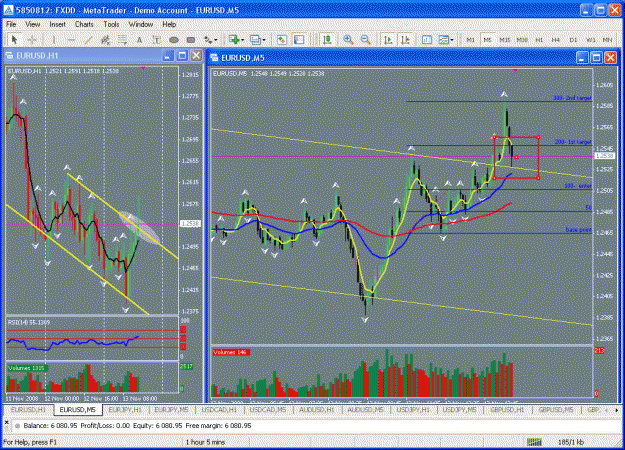Toggle chart Auto Scroll

click(388, 39)
